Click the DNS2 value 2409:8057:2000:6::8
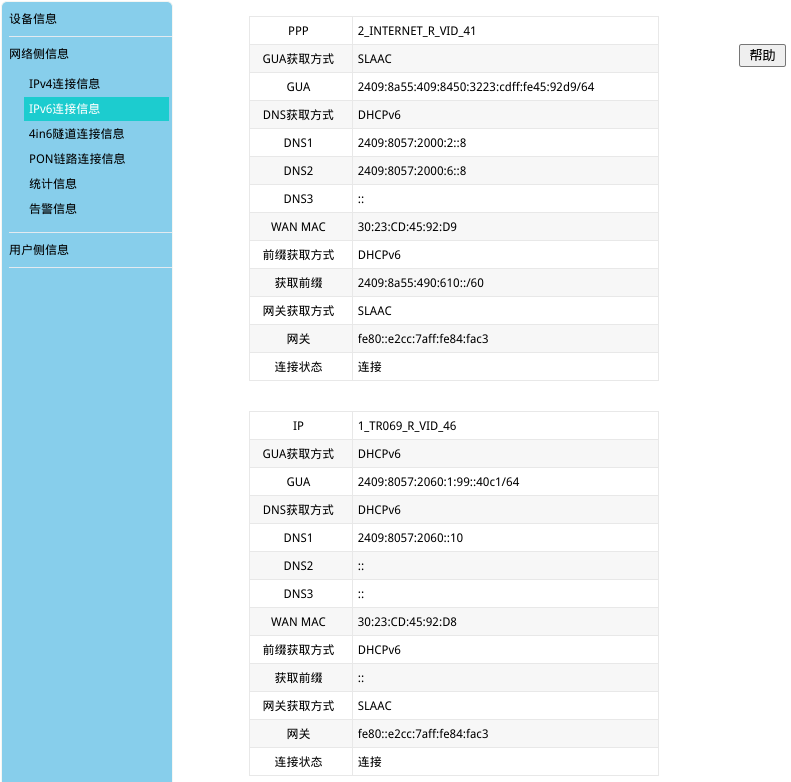This screenshot has height=782, width=791. tap(411, 171)
